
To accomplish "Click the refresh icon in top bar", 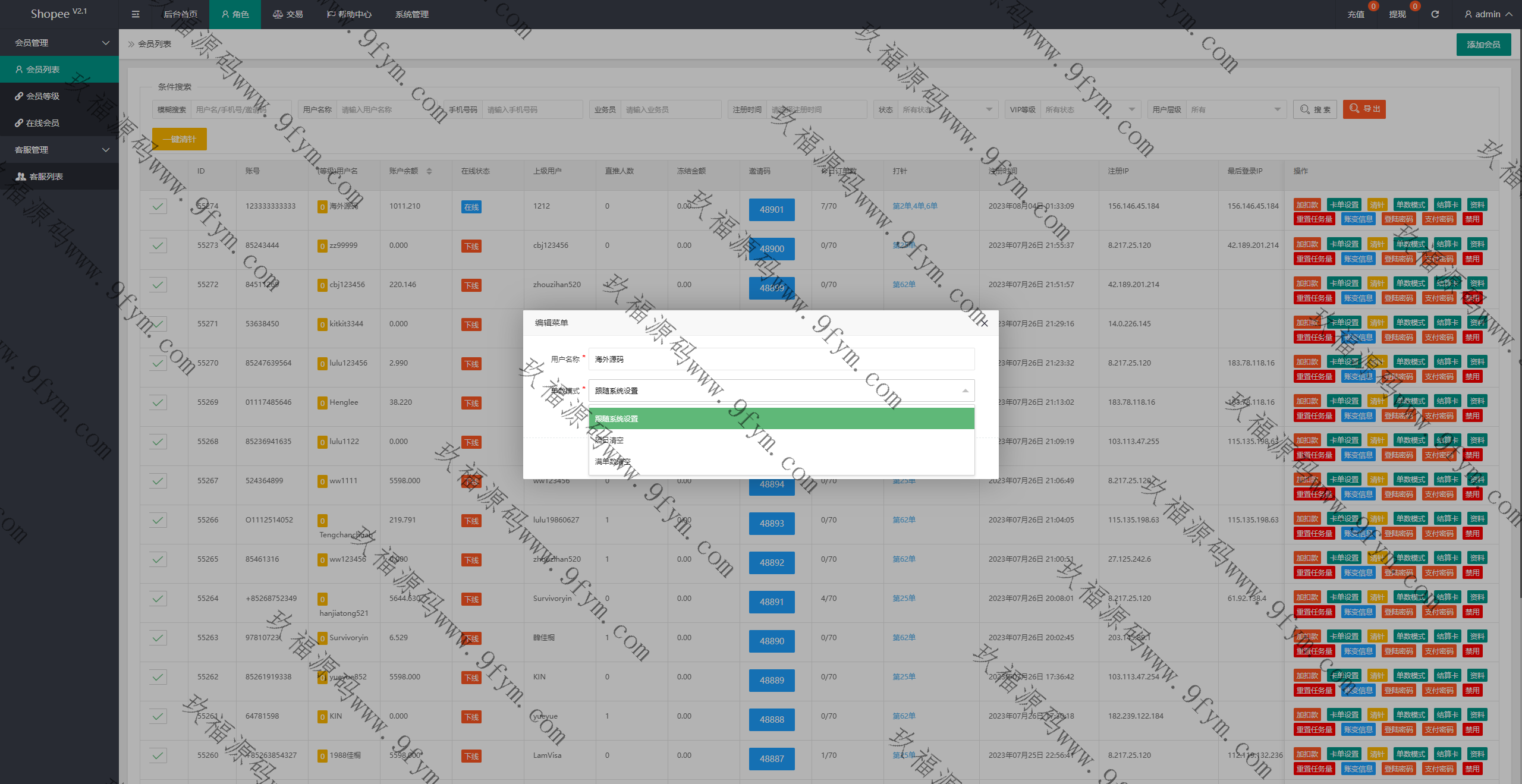I will (1435, 14).
